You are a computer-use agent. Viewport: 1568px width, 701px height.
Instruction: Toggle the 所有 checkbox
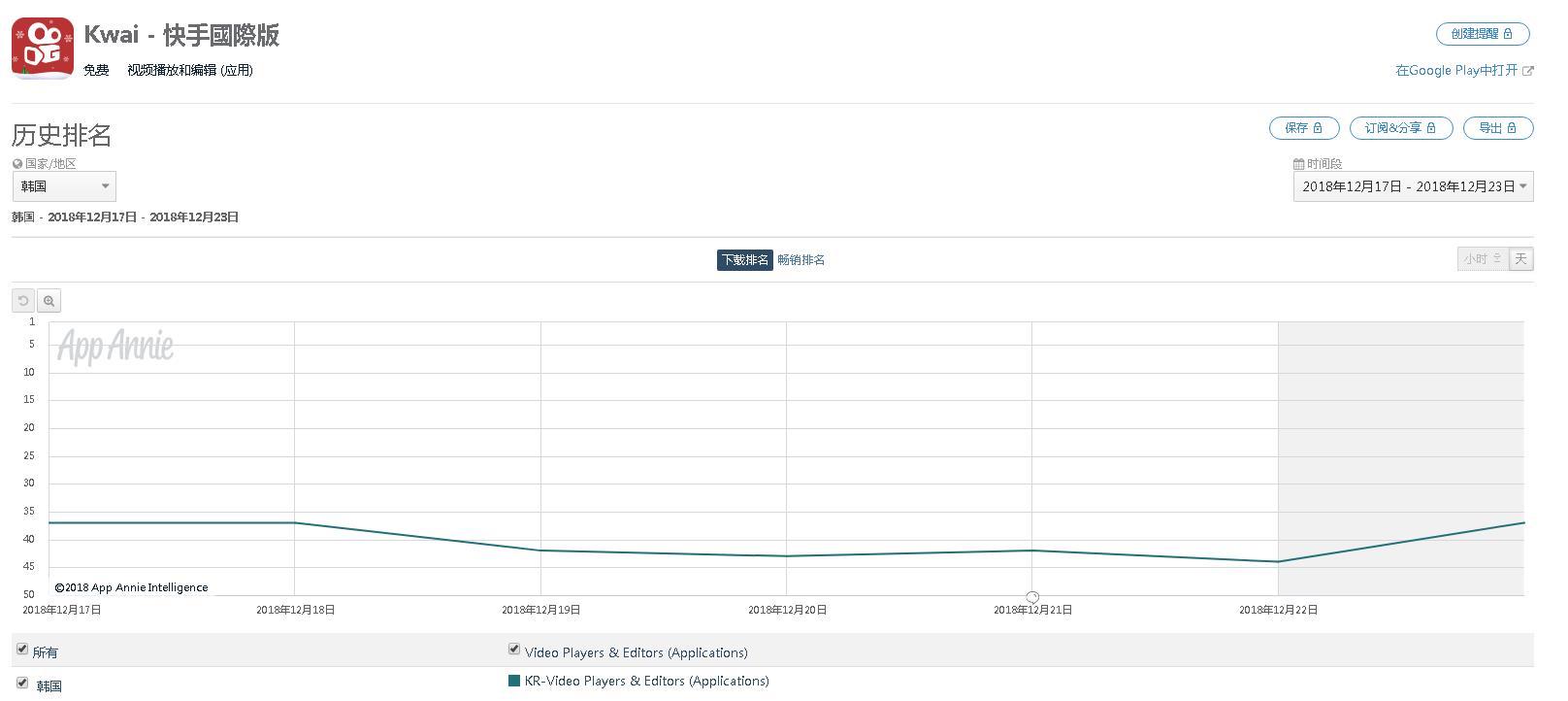click(x=22, y=649)
